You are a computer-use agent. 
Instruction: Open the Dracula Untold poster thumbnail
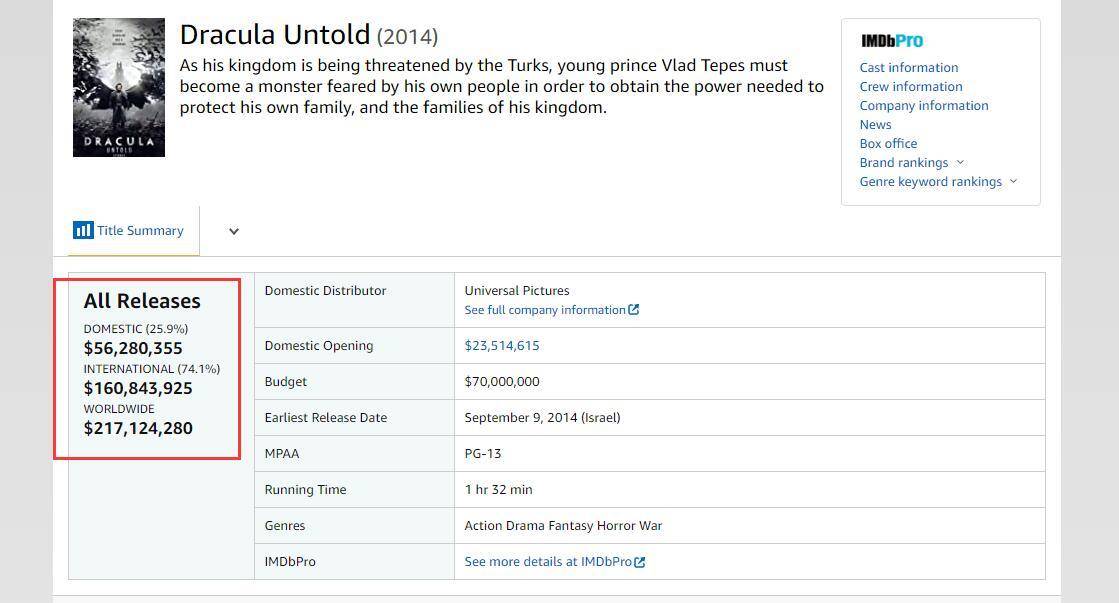(x=119, y=88)
